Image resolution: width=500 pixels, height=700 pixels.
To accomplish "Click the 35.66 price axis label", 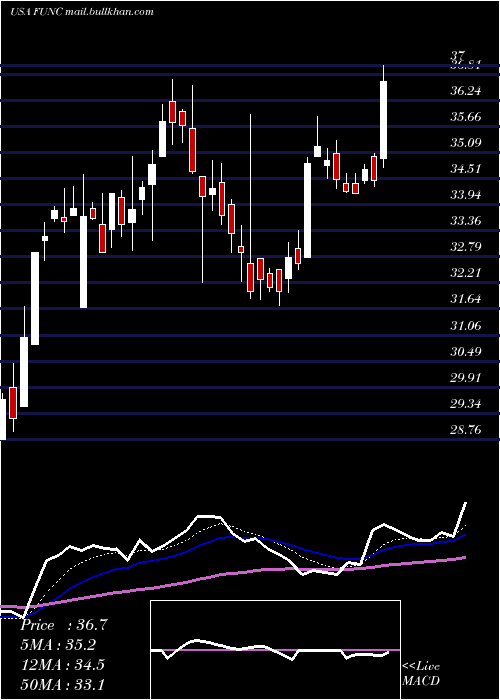I will pos(466,117).
